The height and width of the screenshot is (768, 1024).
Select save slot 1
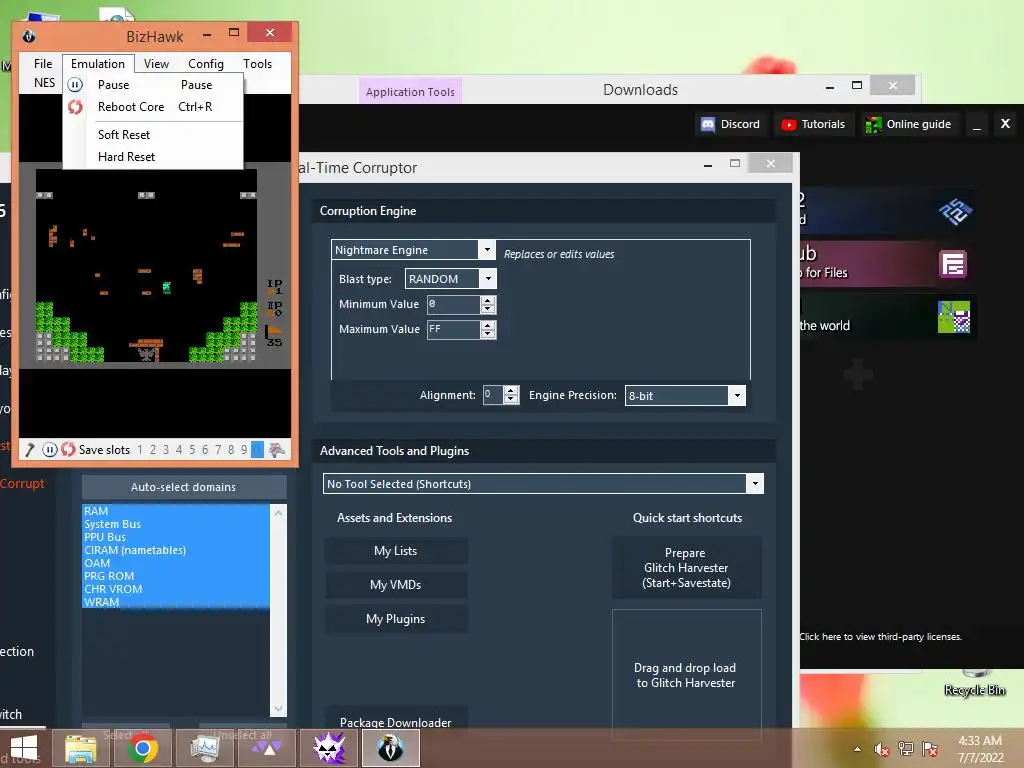pyautogui.click(x=140, y=450)
